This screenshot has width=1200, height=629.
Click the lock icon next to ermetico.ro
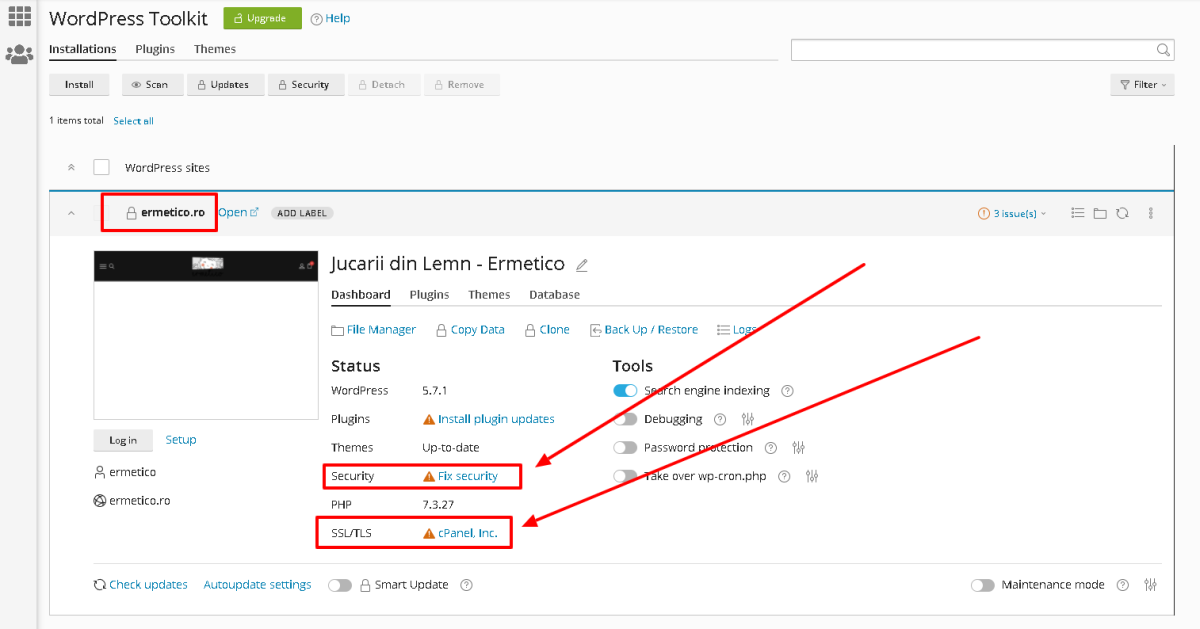pyautogui.click(x=130, y=213)
